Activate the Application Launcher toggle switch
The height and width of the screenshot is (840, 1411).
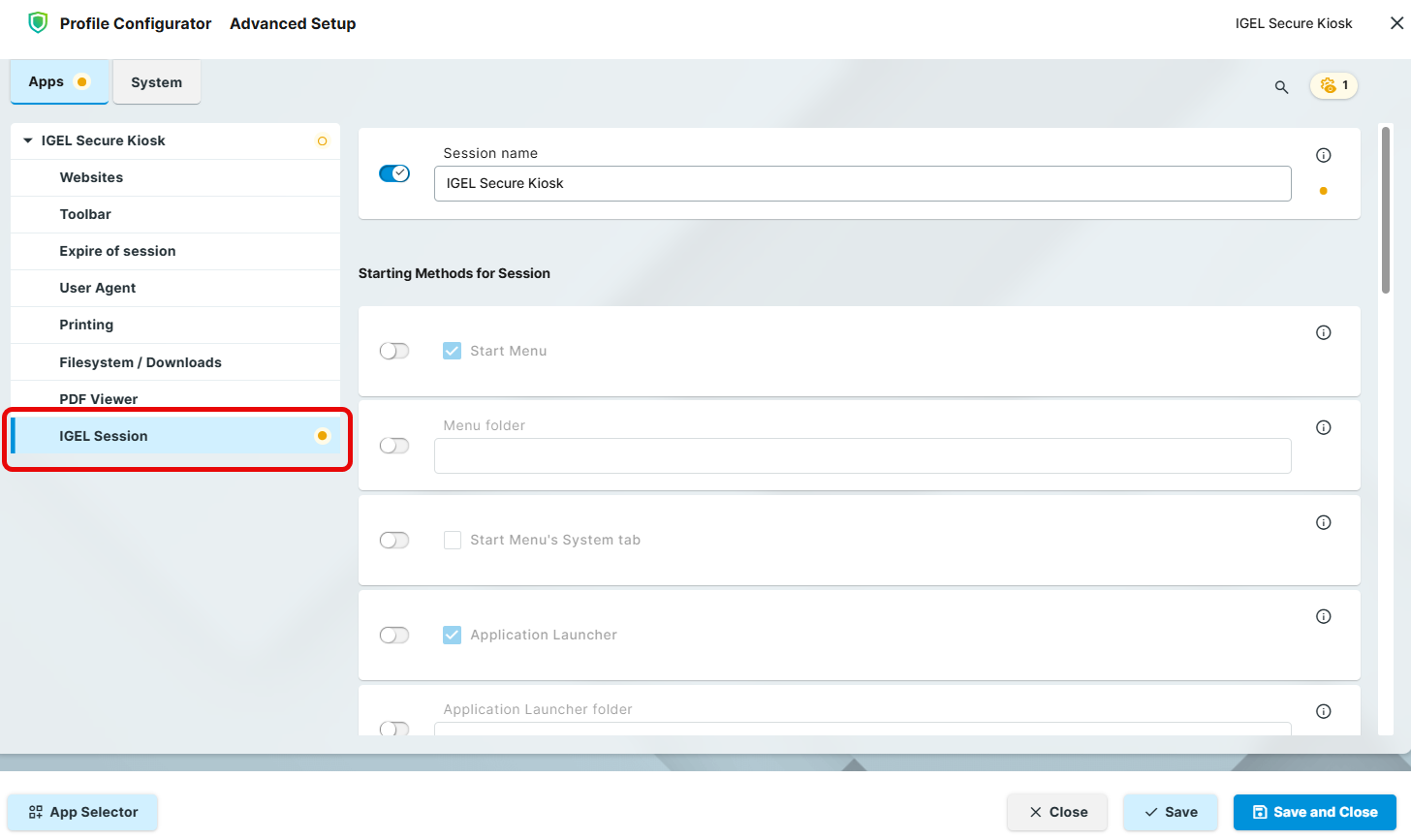(394, 635)
